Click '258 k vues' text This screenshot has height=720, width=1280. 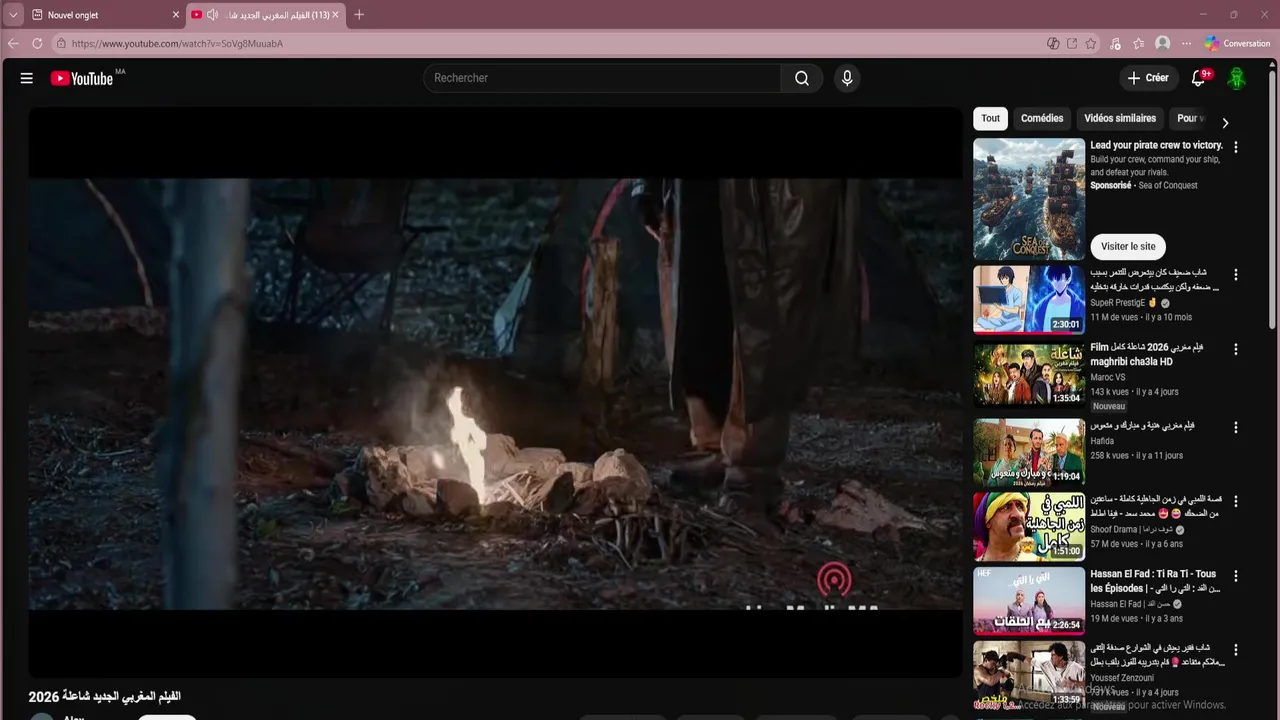pyautogui.click(x=1110, y=455)
